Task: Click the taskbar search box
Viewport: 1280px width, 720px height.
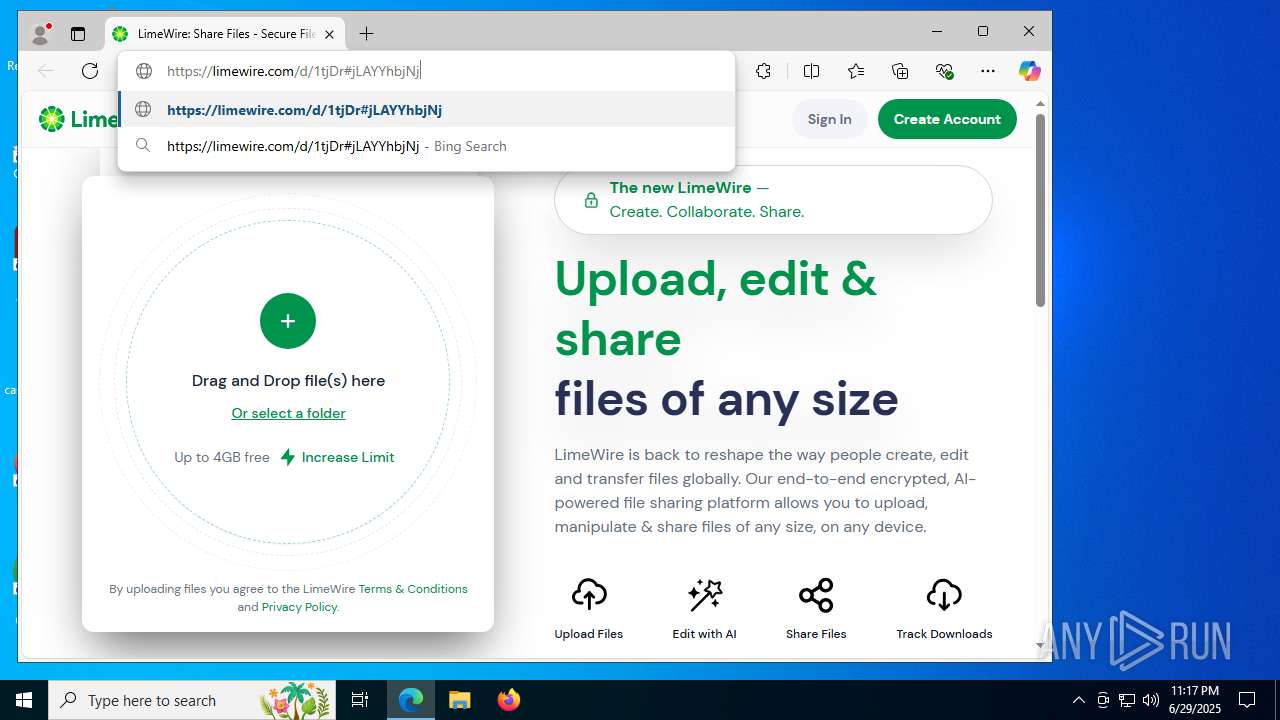Action: [x=192, y=700]
